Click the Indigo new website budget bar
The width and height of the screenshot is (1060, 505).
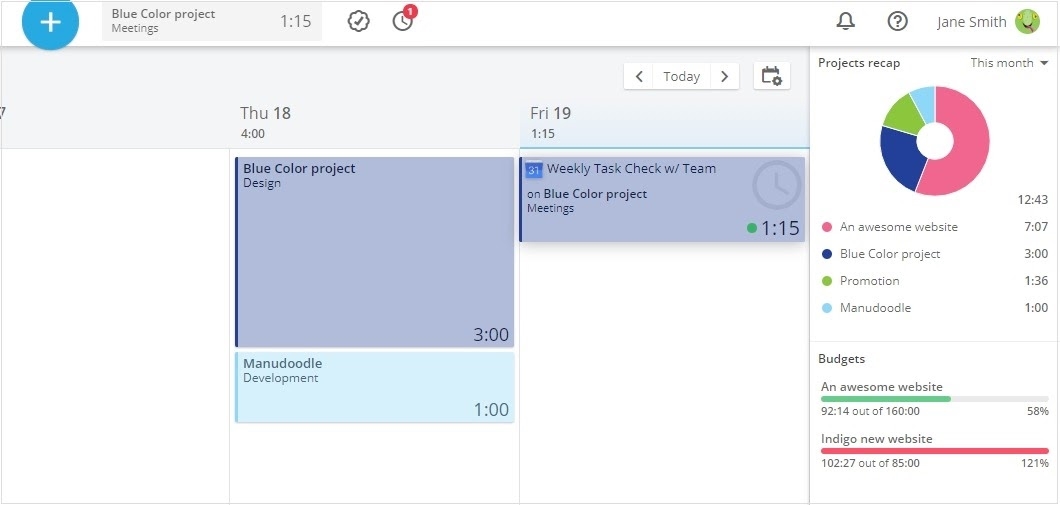click(x=934, y=451)
